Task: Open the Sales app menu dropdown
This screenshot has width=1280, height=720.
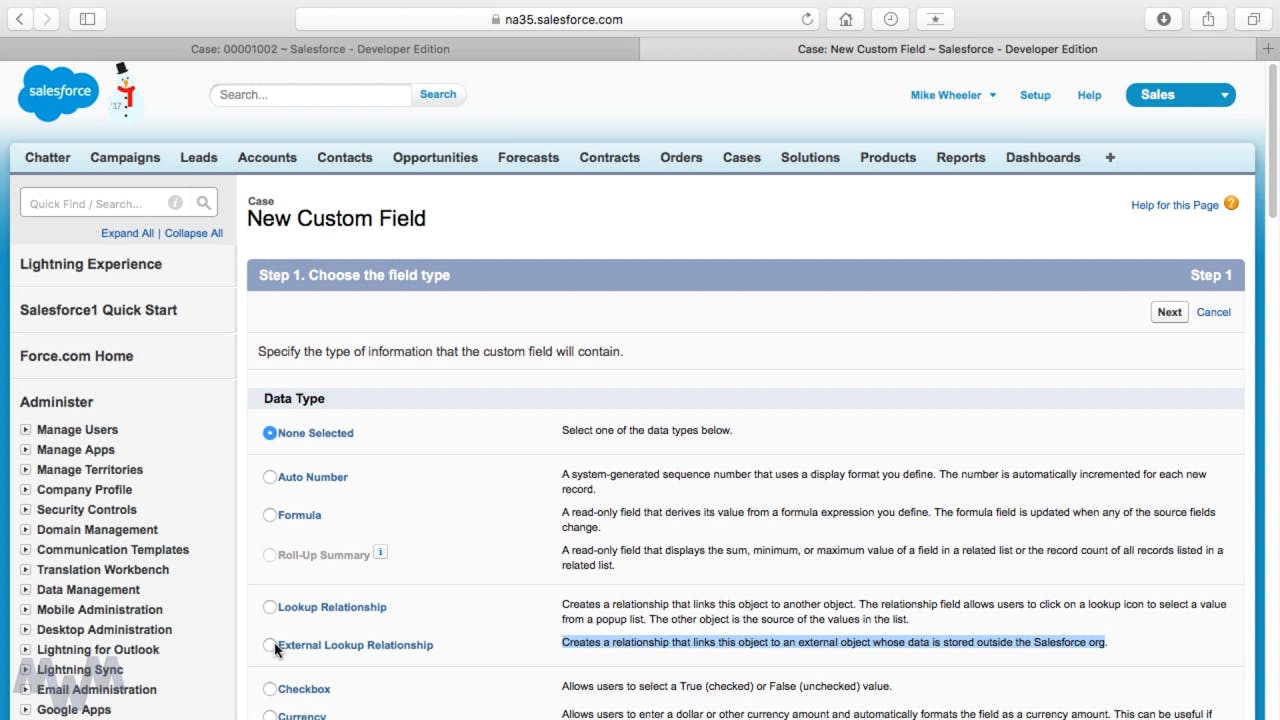Action: pos(1181,95)
